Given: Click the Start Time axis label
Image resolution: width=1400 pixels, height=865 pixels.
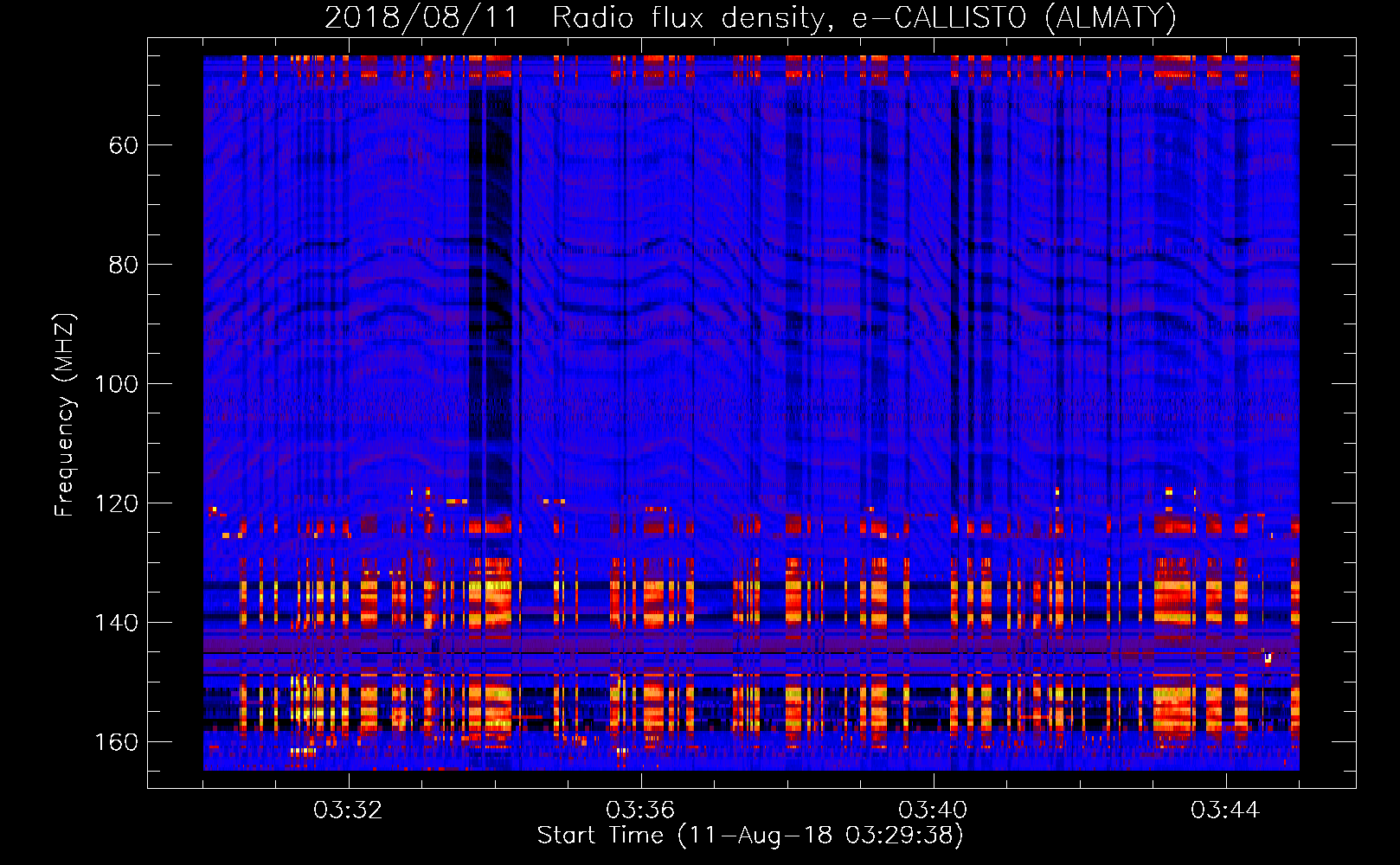Looking at the screenshot, I should click(x=750, y=836).
